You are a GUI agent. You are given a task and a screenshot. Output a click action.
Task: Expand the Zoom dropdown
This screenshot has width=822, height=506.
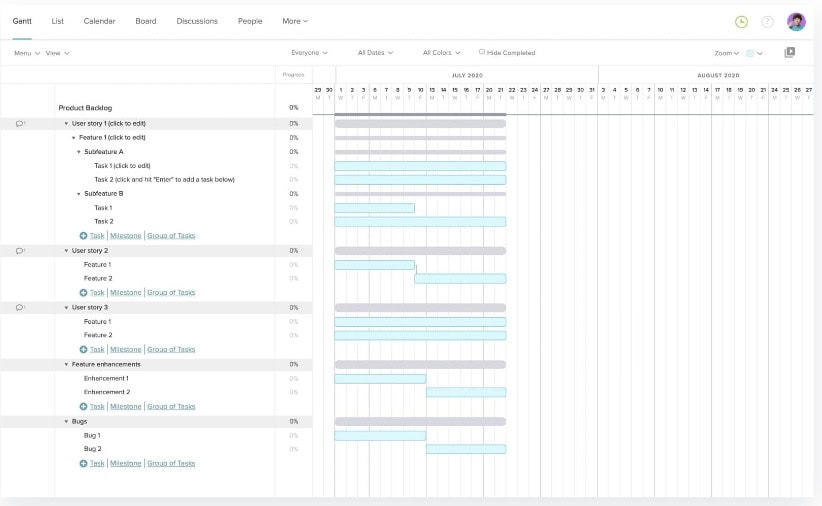point(727,53)
